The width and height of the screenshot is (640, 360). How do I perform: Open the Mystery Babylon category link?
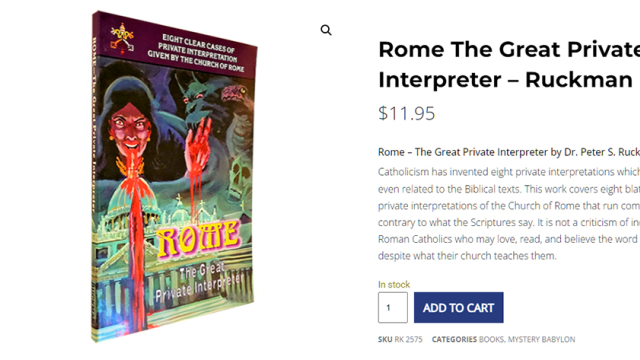[542, 339]
